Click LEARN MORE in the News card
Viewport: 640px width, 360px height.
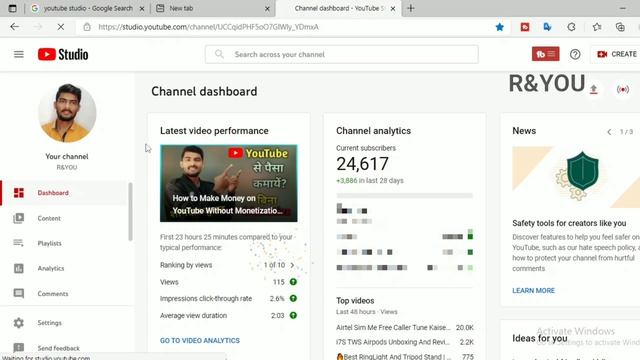point(533,291)
